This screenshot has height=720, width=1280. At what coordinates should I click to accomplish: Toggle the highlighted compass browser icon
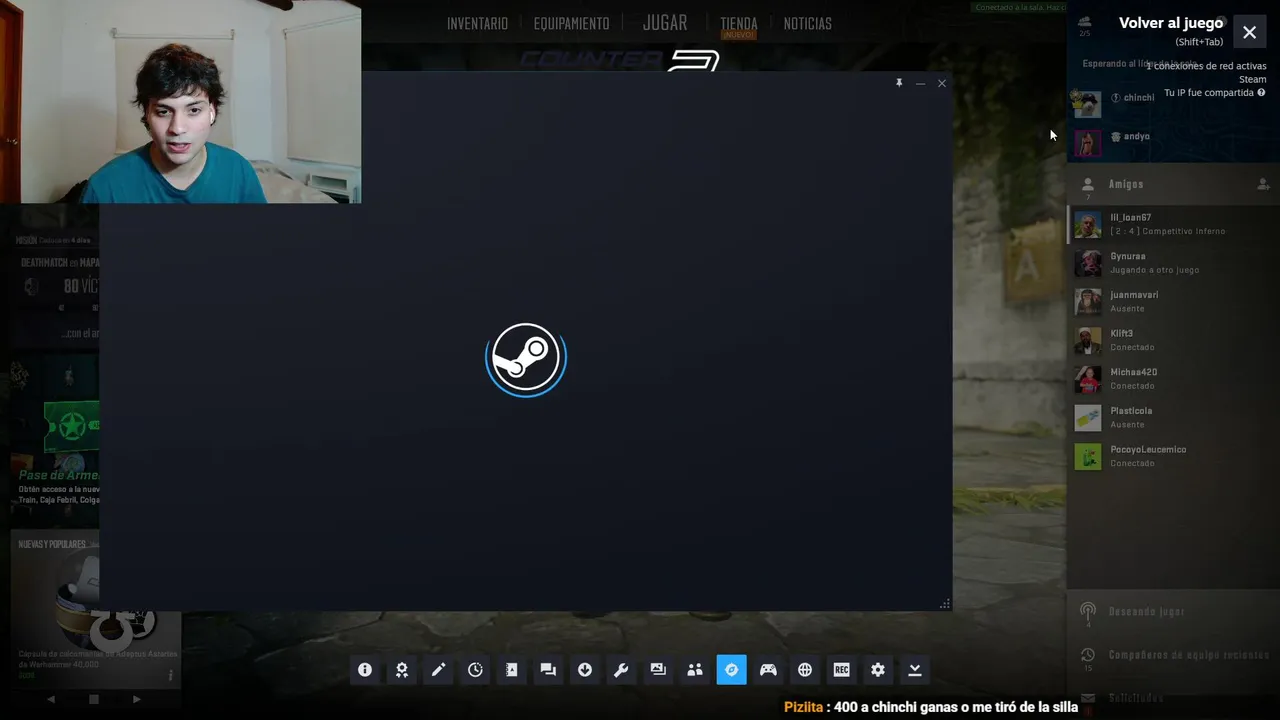(732, 670)
